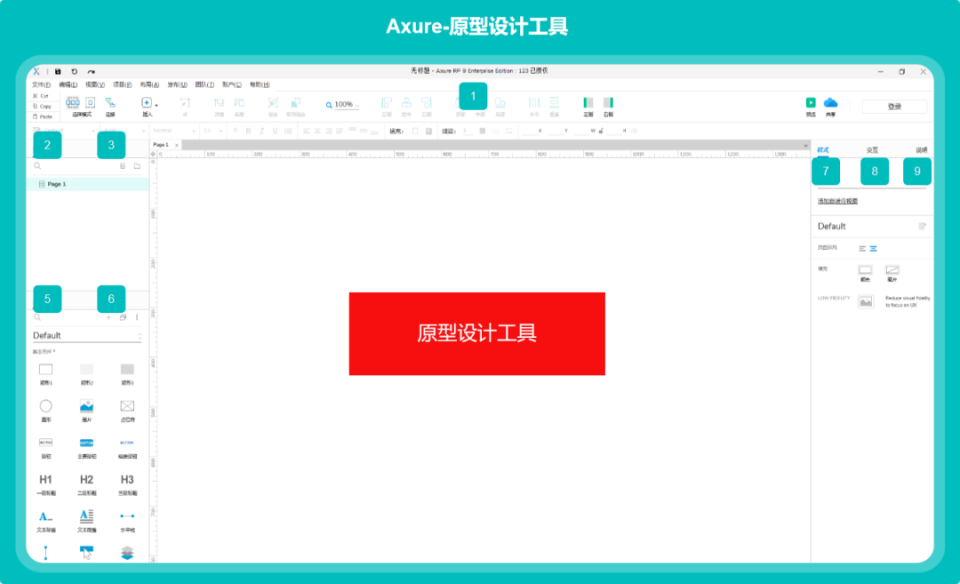Viewport: 960px width, 584px height.
Task: Click the Copy button
Action: (42, 106)
